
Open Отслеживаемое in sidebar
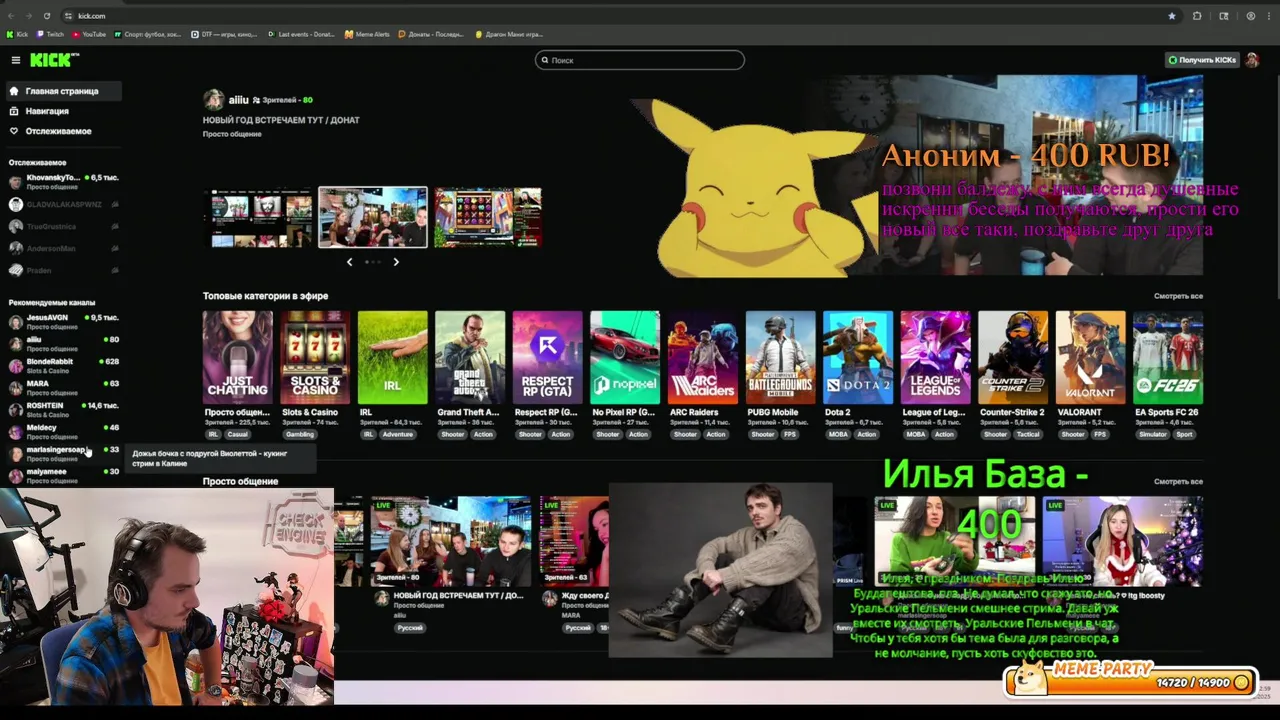click(64, 131)
